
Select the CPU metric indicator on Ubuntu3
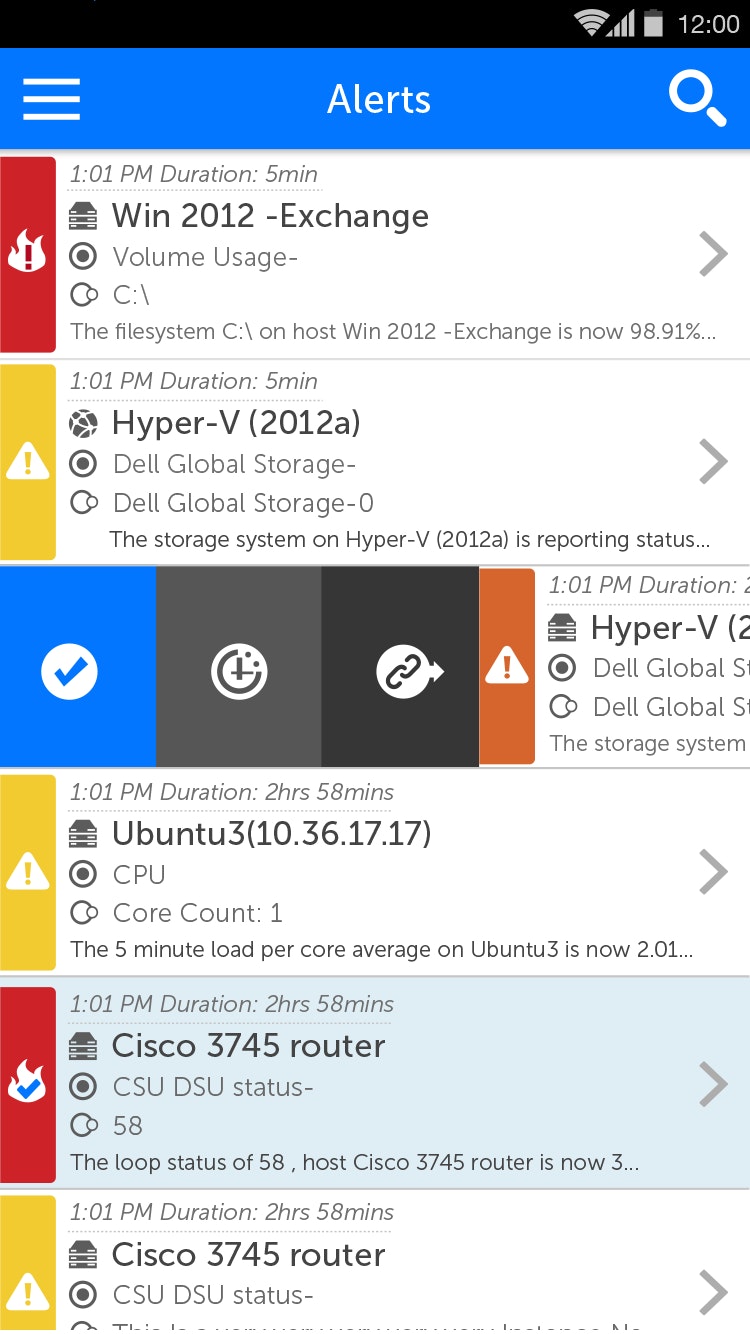coord(84,874)
